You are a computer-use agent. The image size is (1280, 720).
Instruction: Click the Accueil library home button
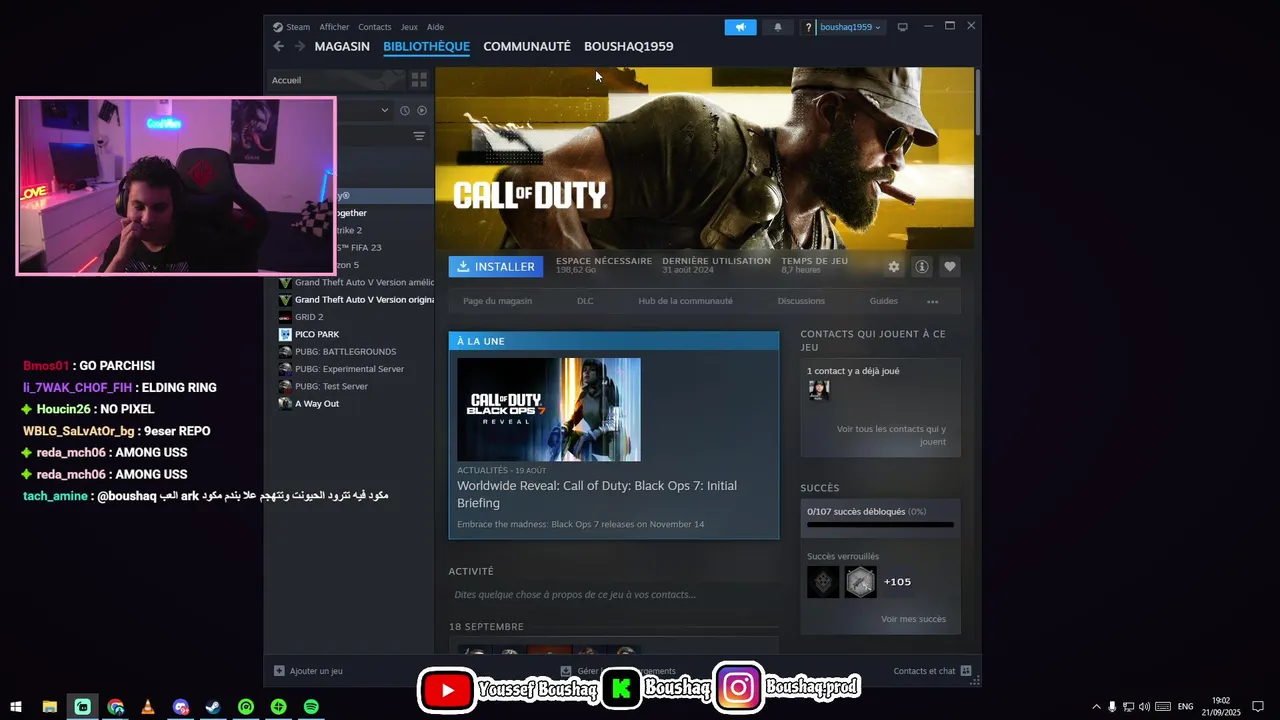point(335,80)
